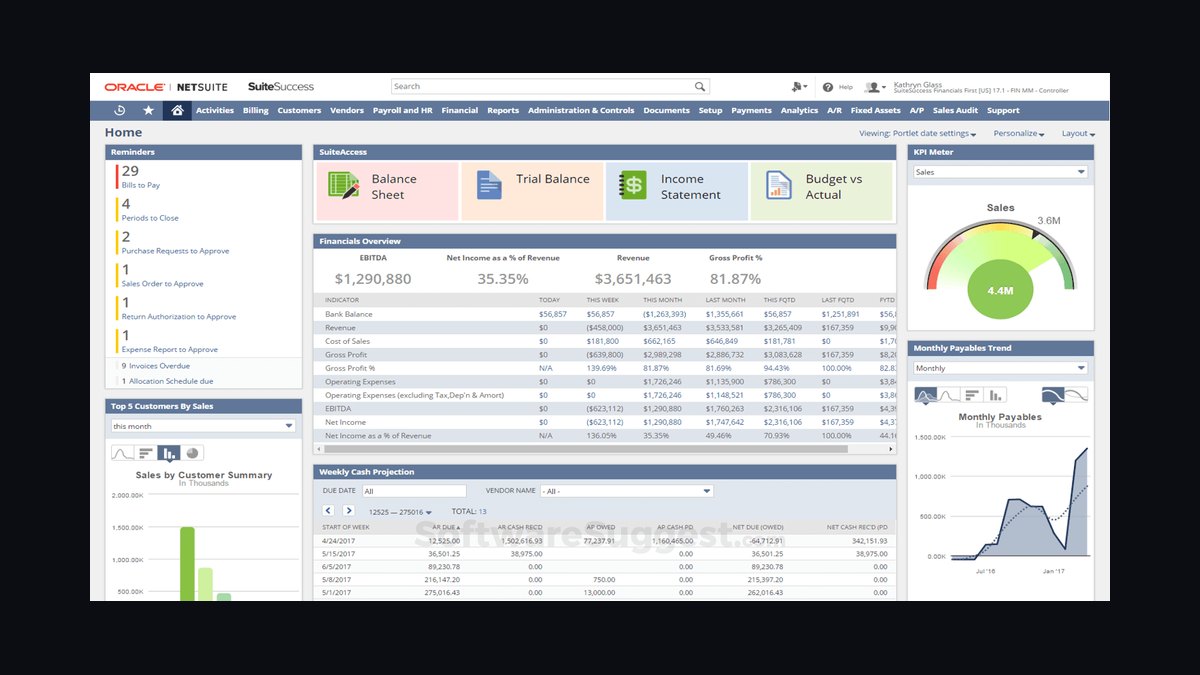Viewport: 1200px width, 675px height.
Task: Go to next page in Weekly Cash Projection
Action: click(349, 511)
